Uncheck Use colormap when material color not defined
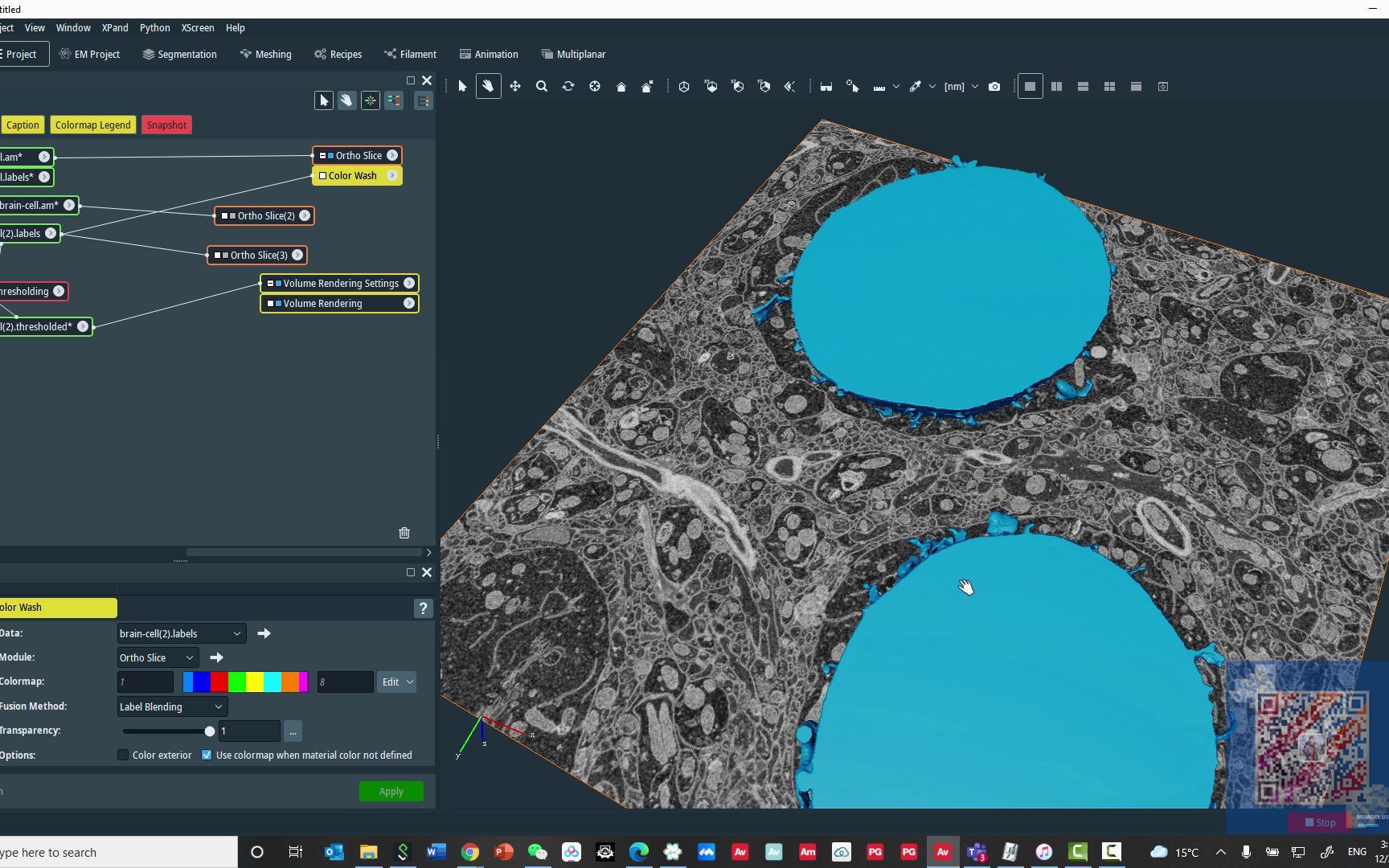 click(x=207, y=755)
